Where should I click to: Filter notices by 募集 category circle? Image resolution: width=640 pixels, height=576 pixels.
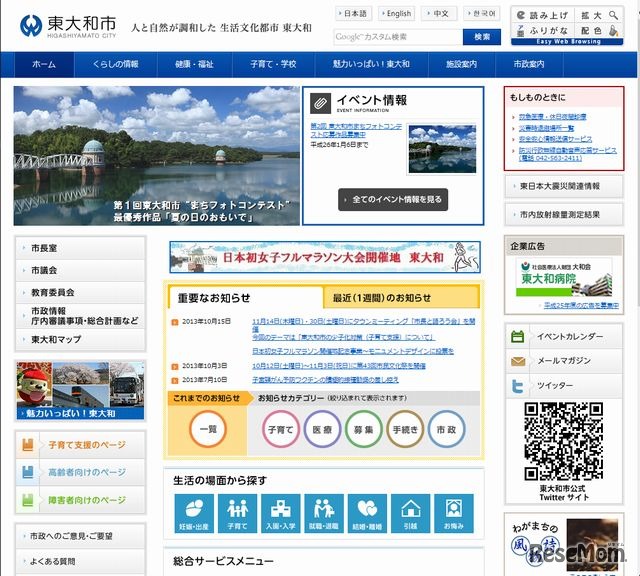(364, 429)
